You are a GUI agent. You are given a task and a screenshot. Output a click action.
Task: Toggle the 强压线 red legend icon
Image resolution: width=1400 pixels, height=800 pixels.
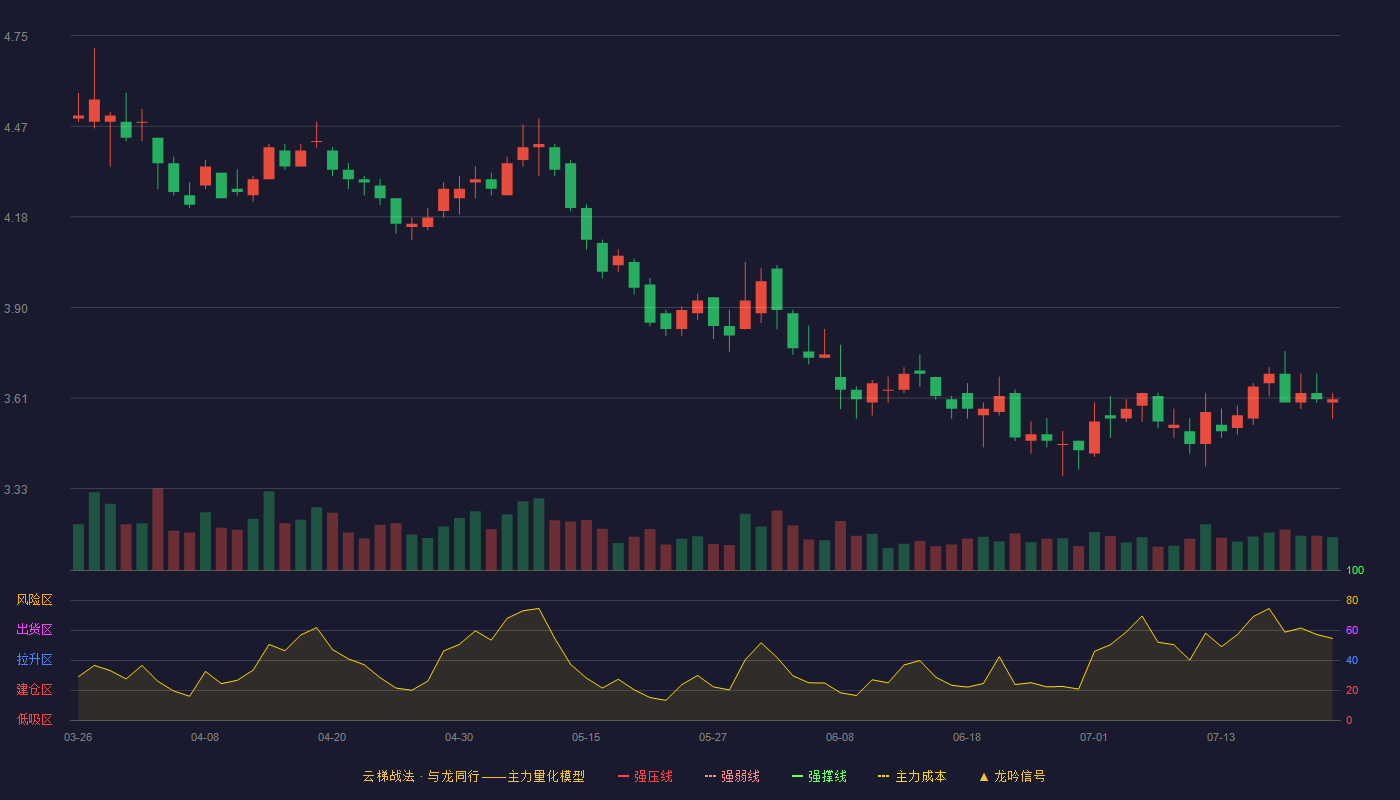623,776
